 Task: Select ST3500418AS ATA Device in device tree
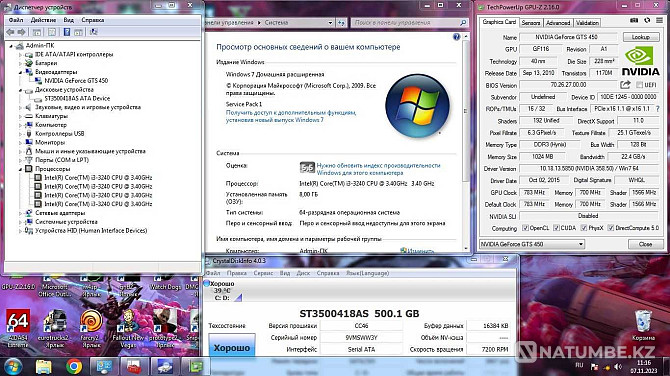click(x=77, y=98)
